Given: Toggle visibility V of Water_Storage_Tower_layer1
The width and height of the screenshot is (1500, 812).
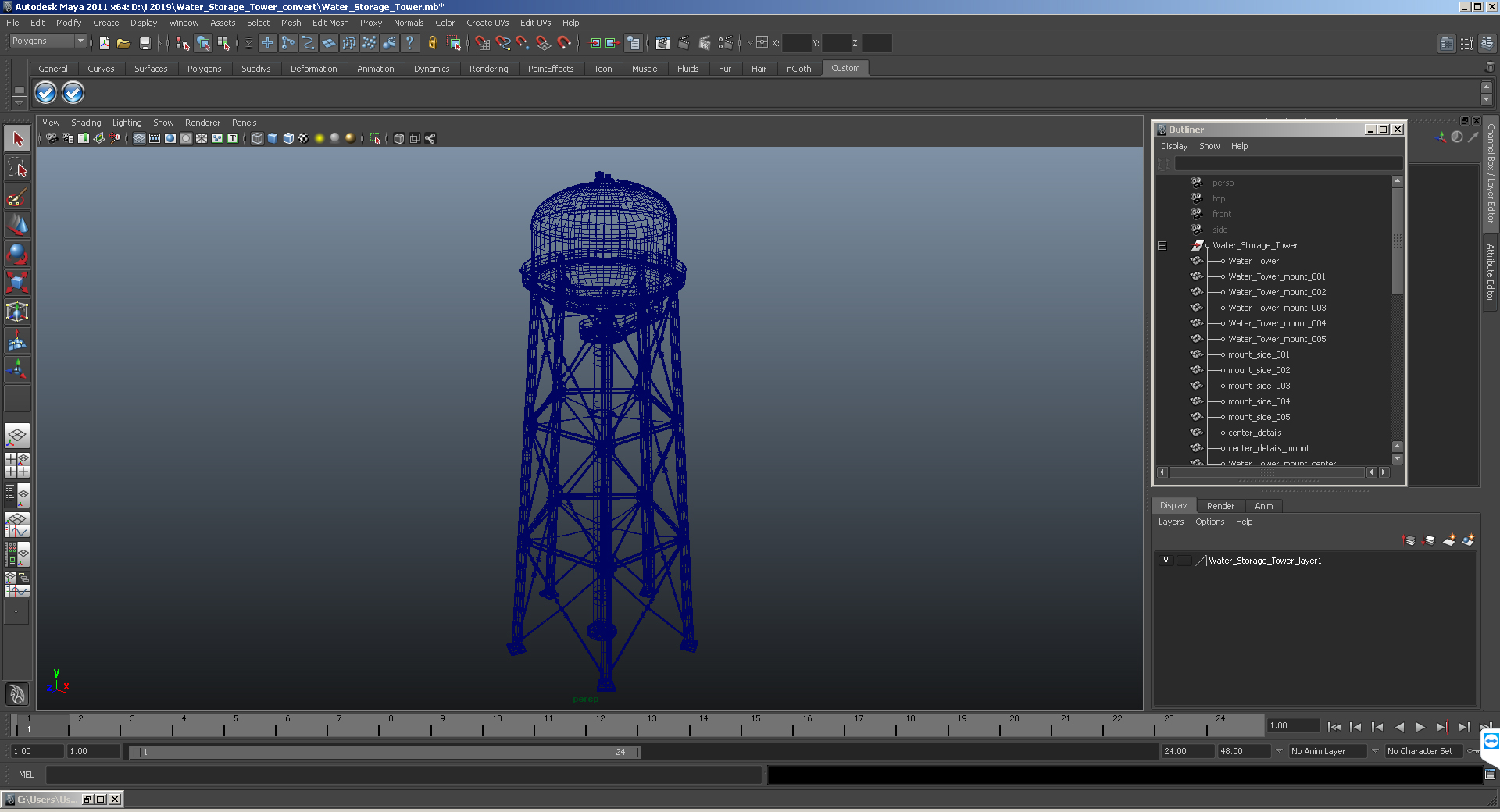Looking at the screenshot, I should click(1166, 561).
